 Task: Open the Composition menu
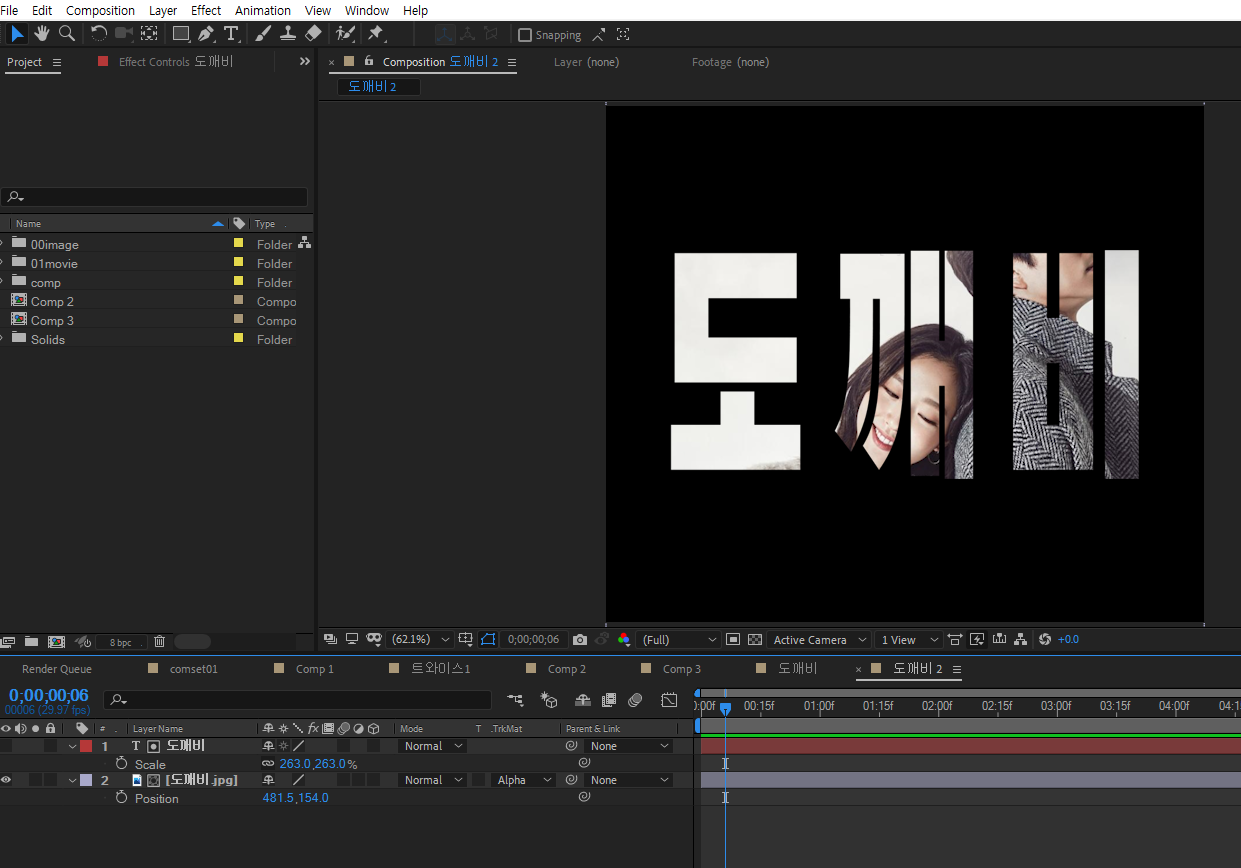click(x=100, y=10)
